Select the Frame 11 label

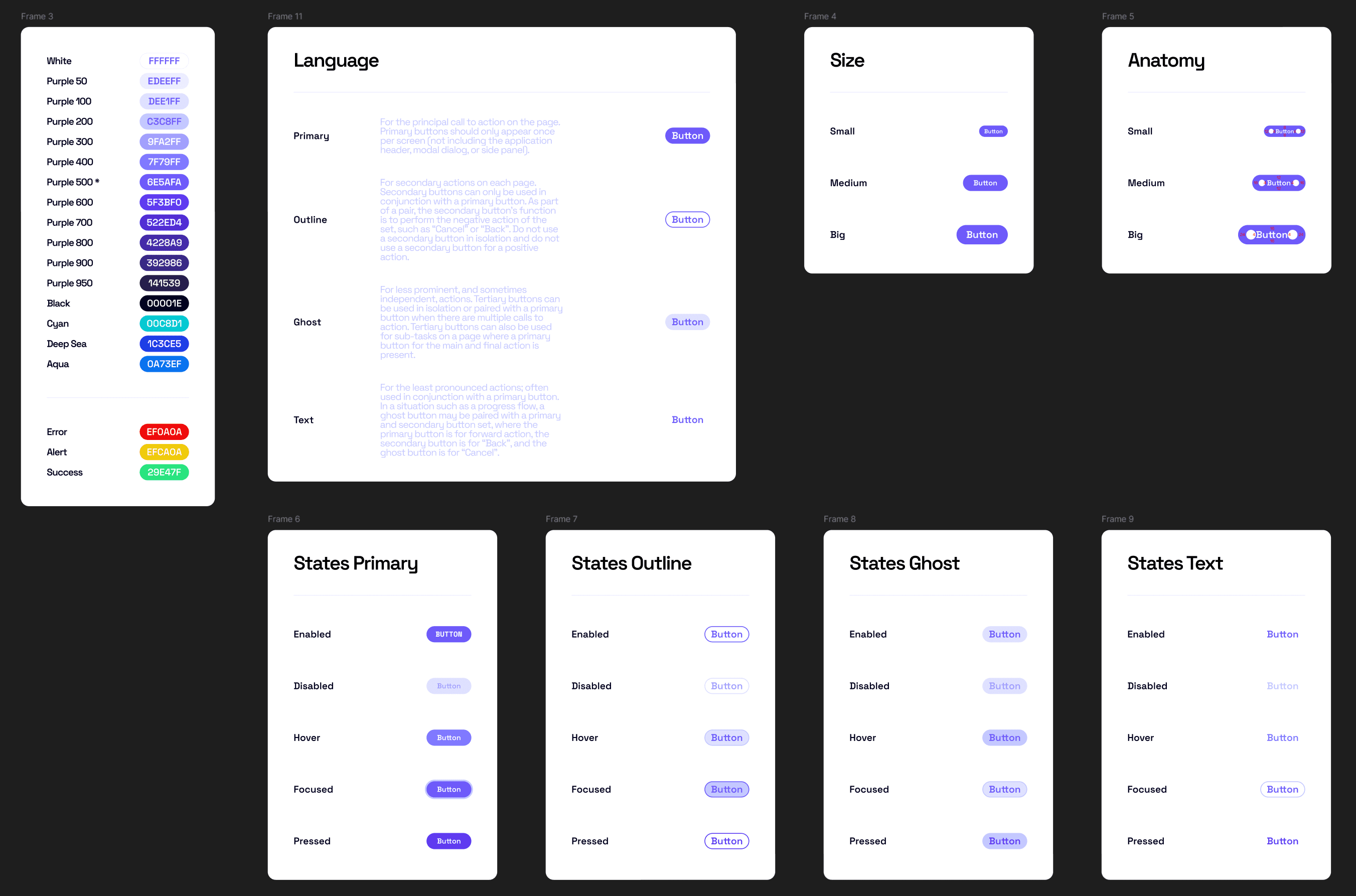coord(284,16)
